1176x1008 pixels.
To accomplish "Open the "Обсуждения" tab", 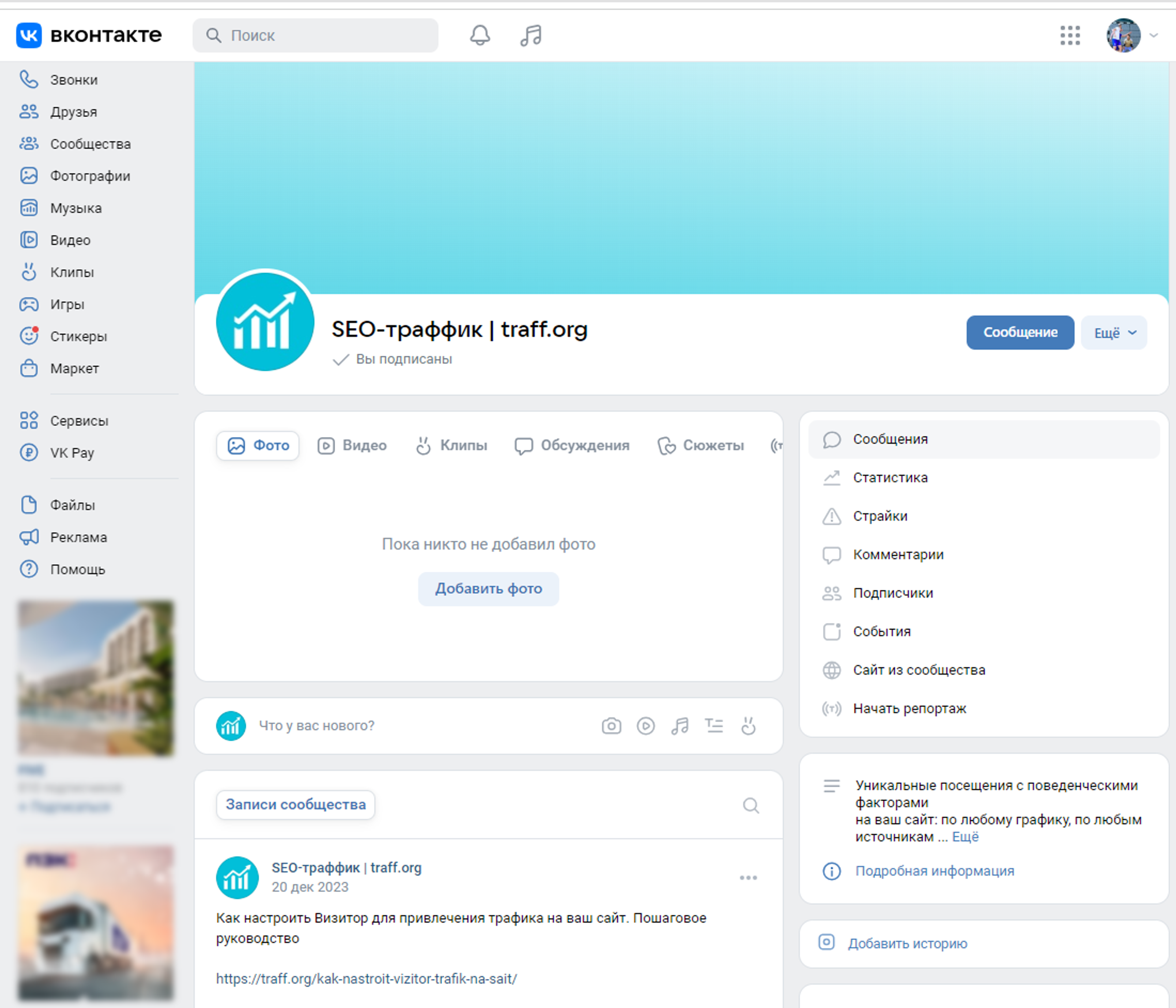I will 572,445.
